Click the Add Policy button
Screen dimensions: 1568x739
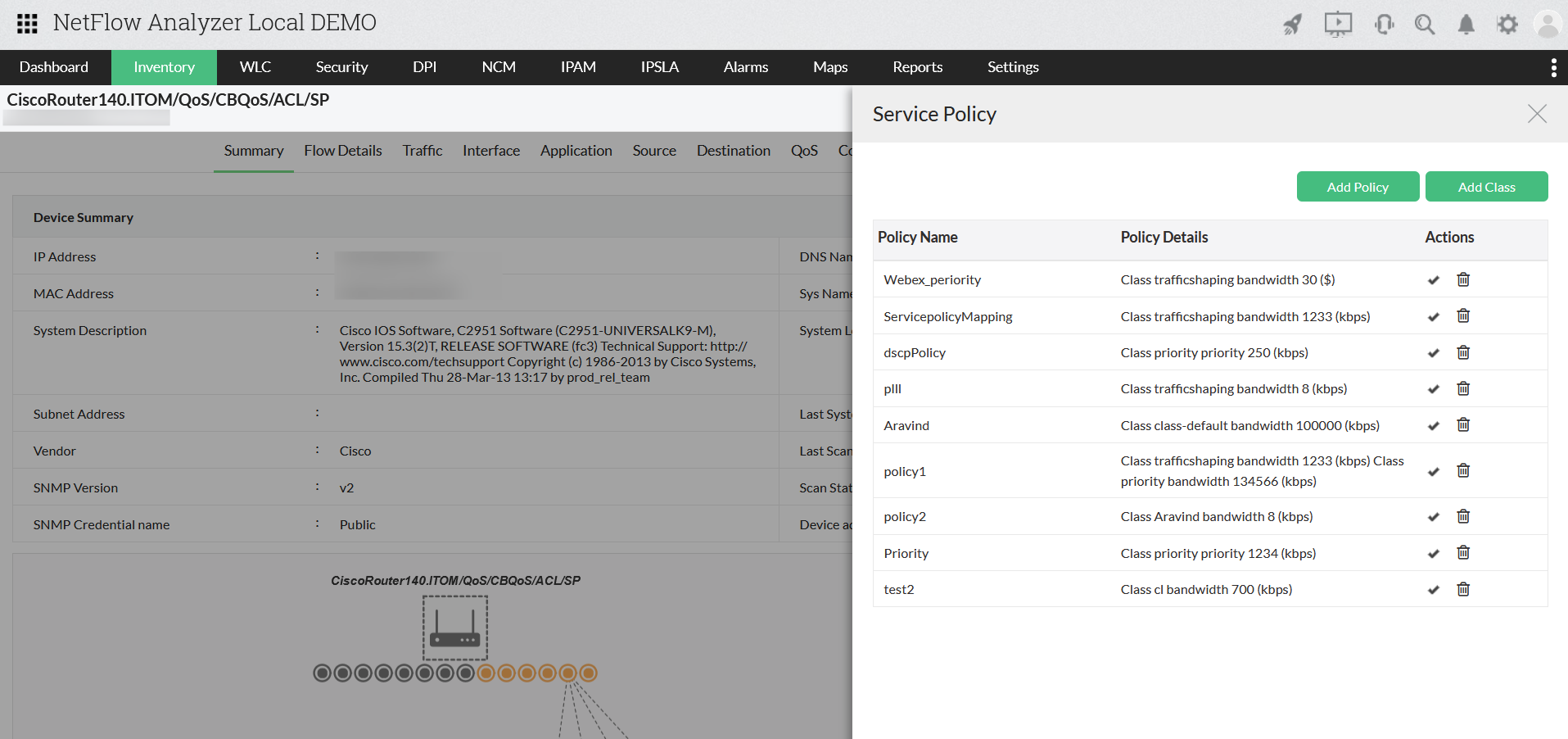coord(1358,187)
